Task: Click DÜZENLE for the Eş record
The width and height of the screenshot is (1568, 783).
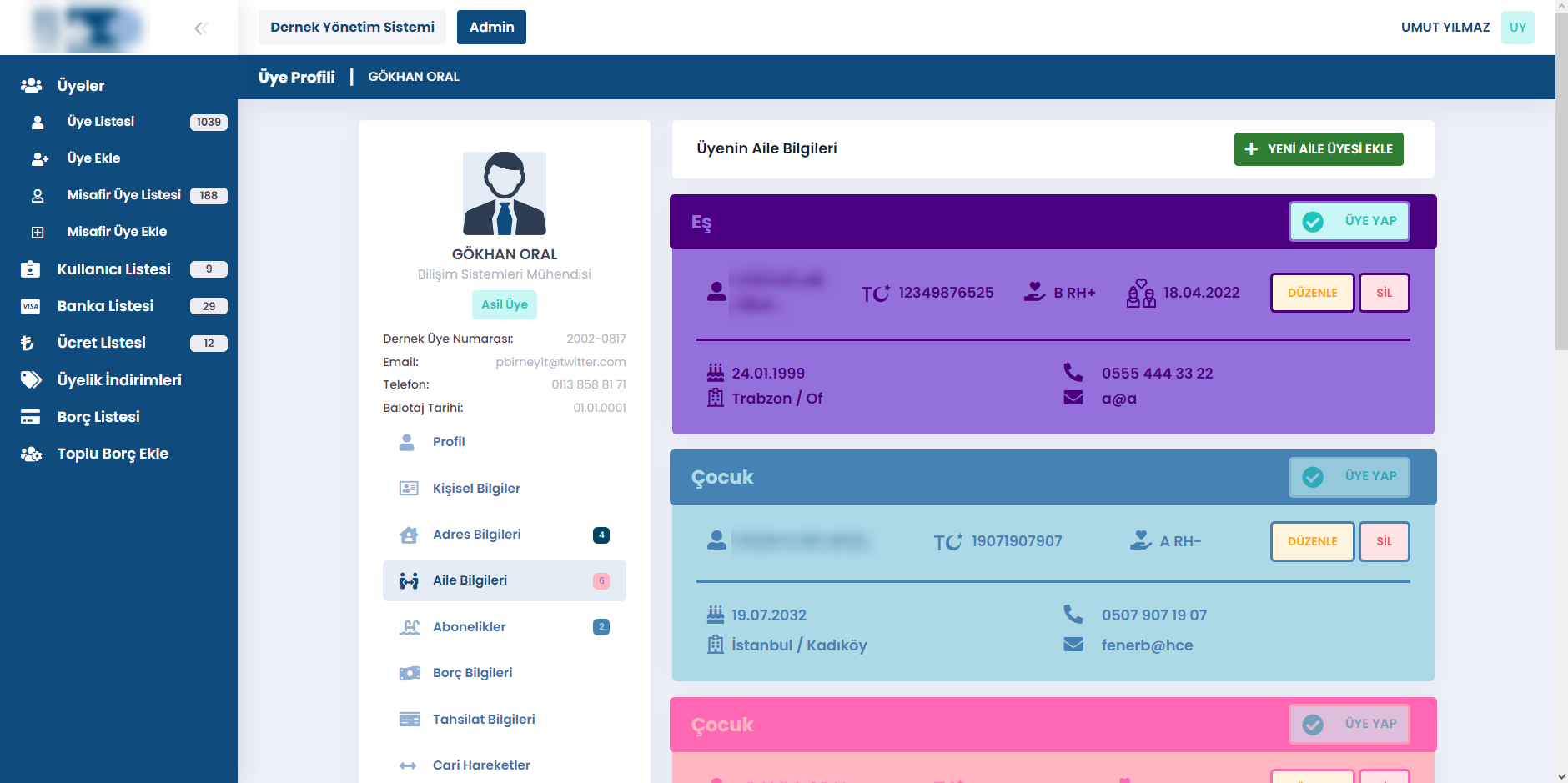Action: pyautogui.click(x=1312, y=293)
